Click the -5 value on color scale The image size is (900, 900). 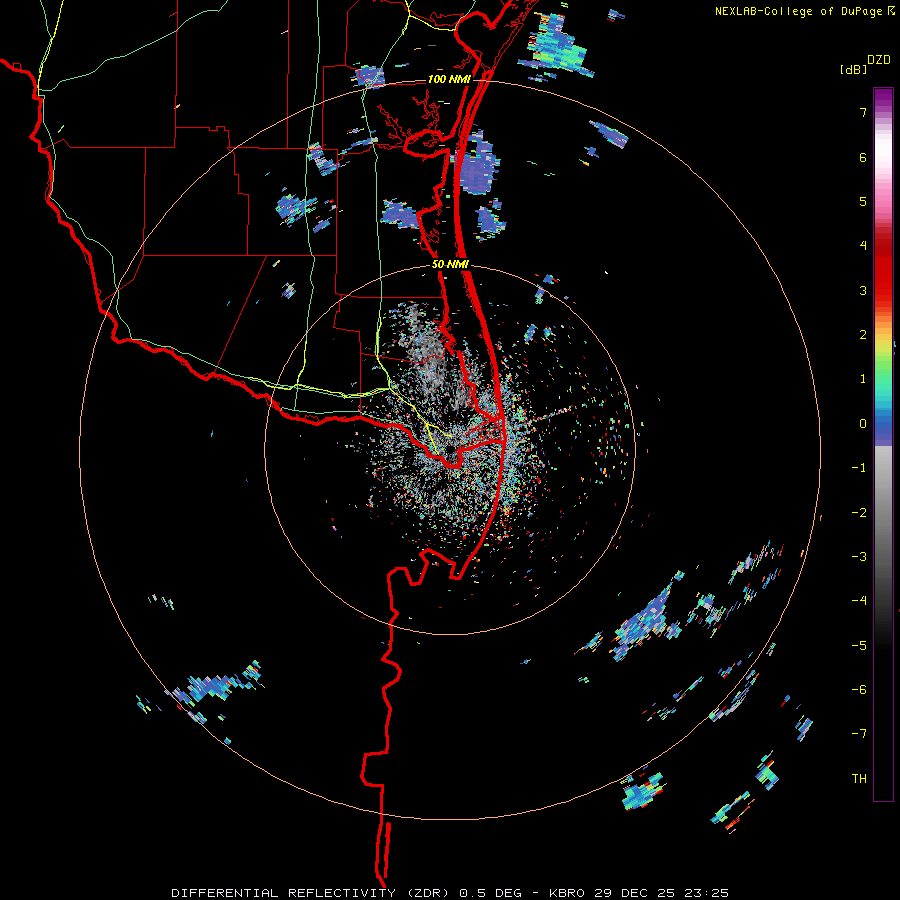coord(859,646)
